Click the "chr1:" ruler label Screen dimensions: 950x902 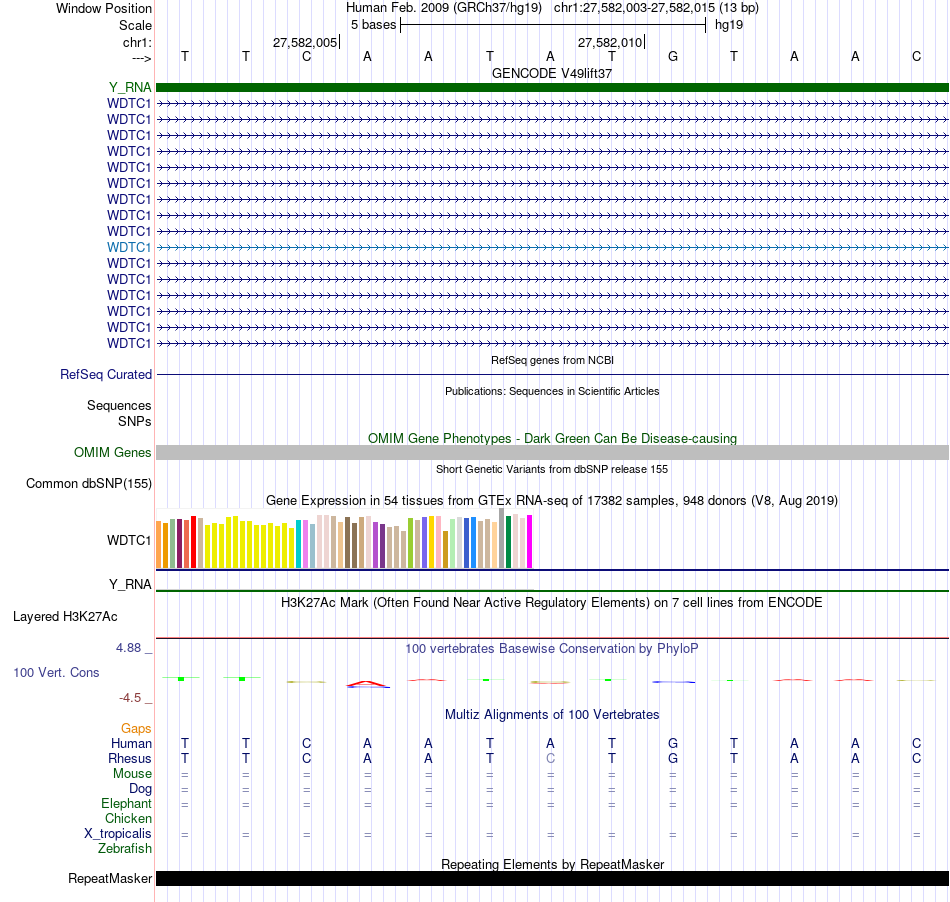(137, 42)
